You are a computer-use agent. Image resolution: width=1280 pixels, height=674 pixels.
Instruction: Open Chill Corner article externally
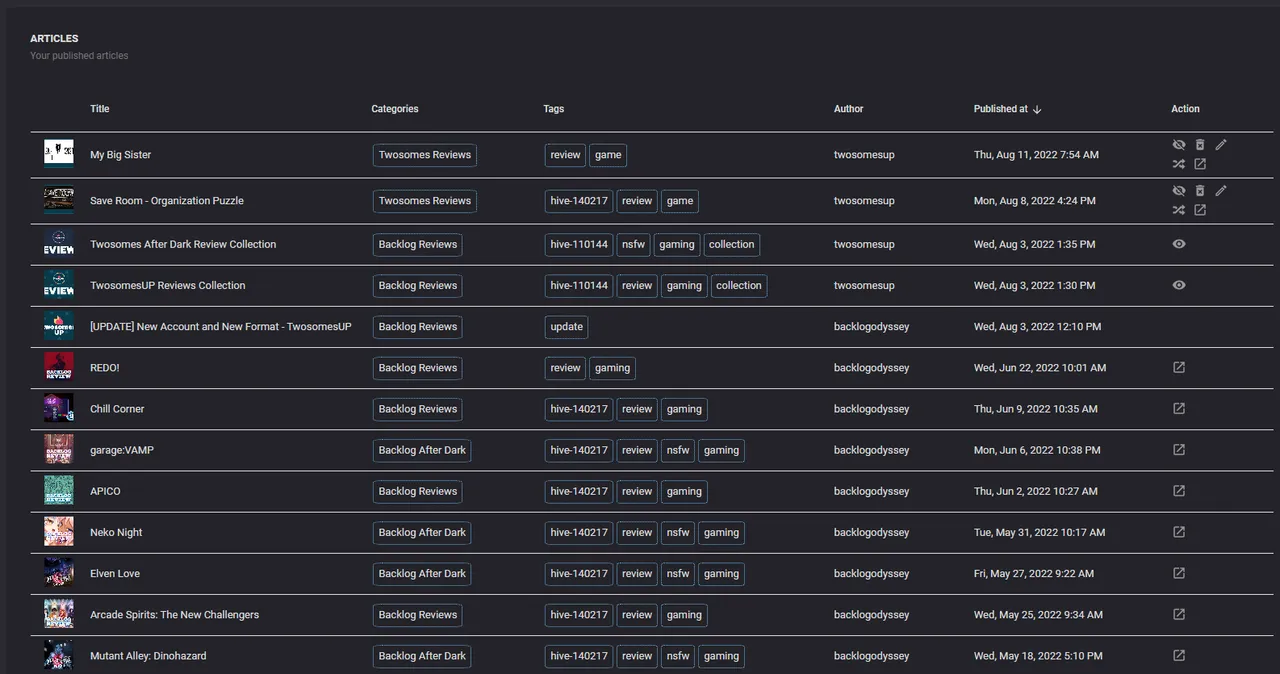coord(1179,409)
